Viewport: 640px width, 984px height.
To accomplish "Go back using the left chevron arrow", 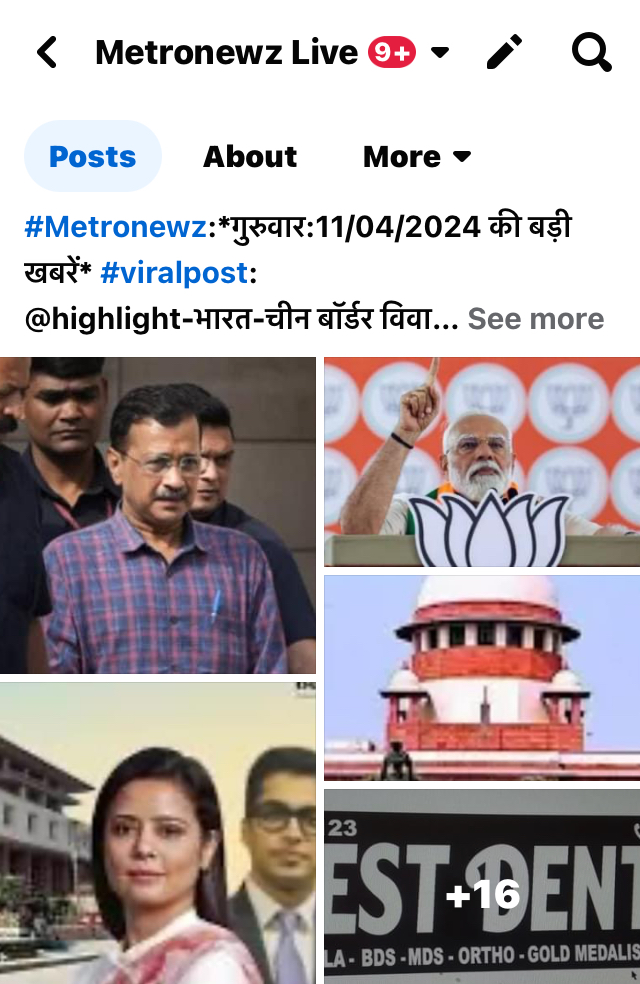I will [47, 52].
